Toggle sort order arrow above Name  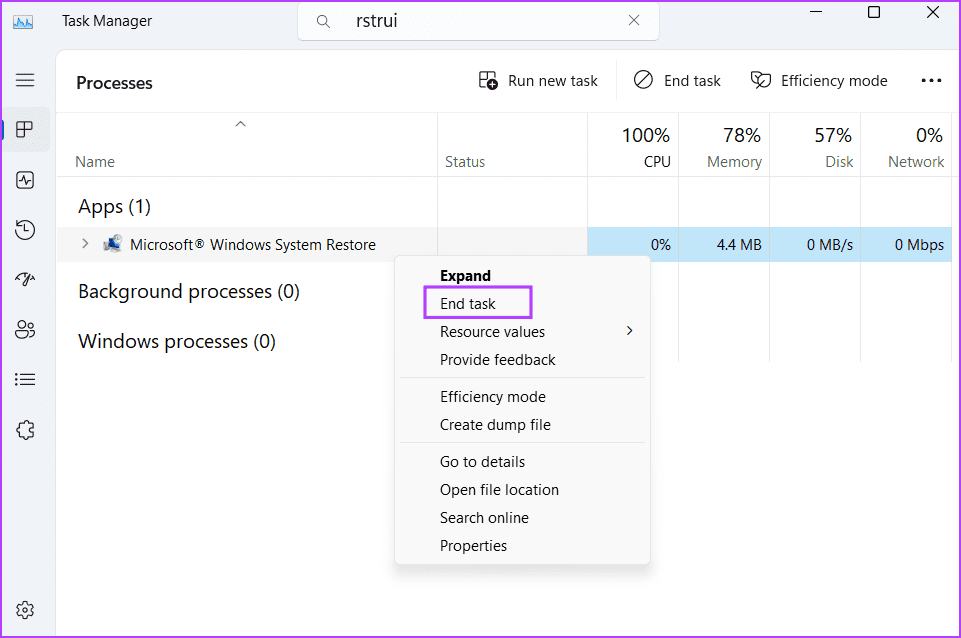(x=240, y=124)
